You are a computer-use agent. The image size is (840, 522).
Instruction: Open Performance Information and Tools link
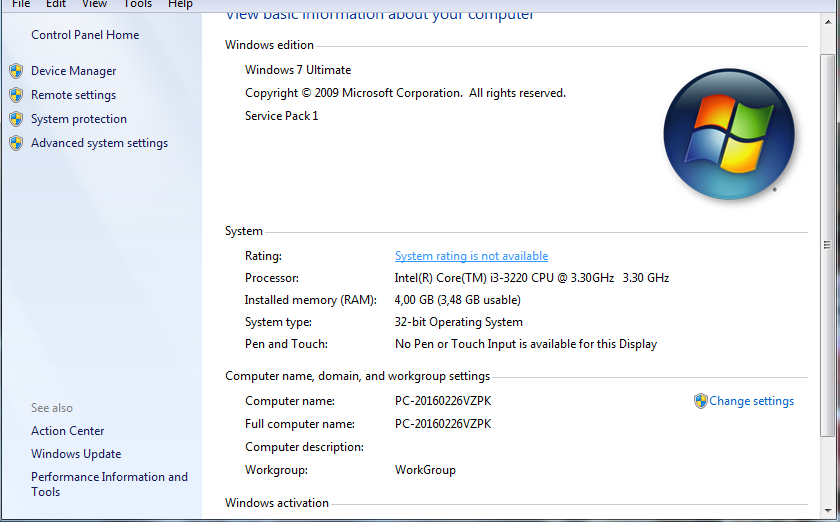tap(109, 484)
